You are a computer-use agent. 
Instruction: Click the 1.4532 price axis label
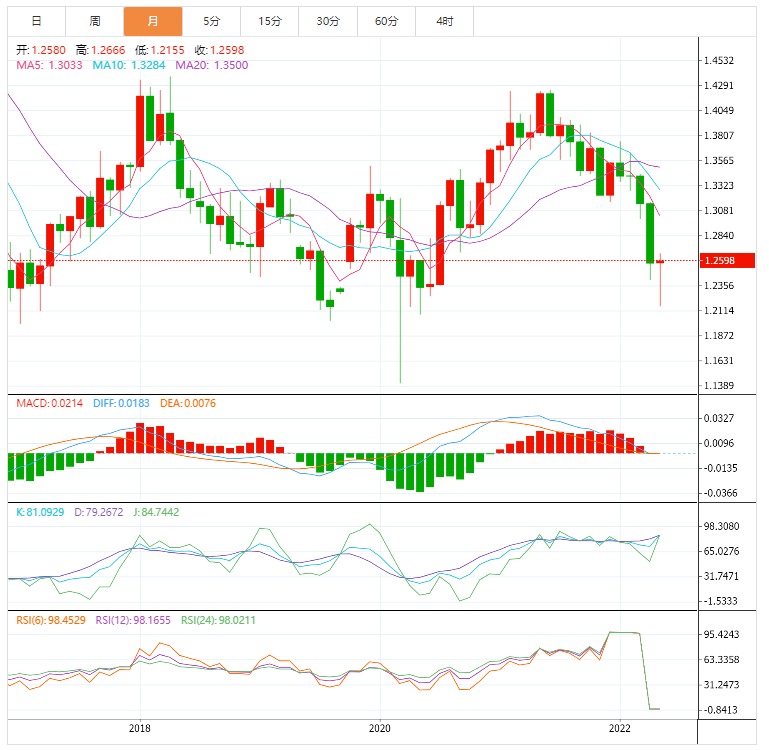point(719,61)
